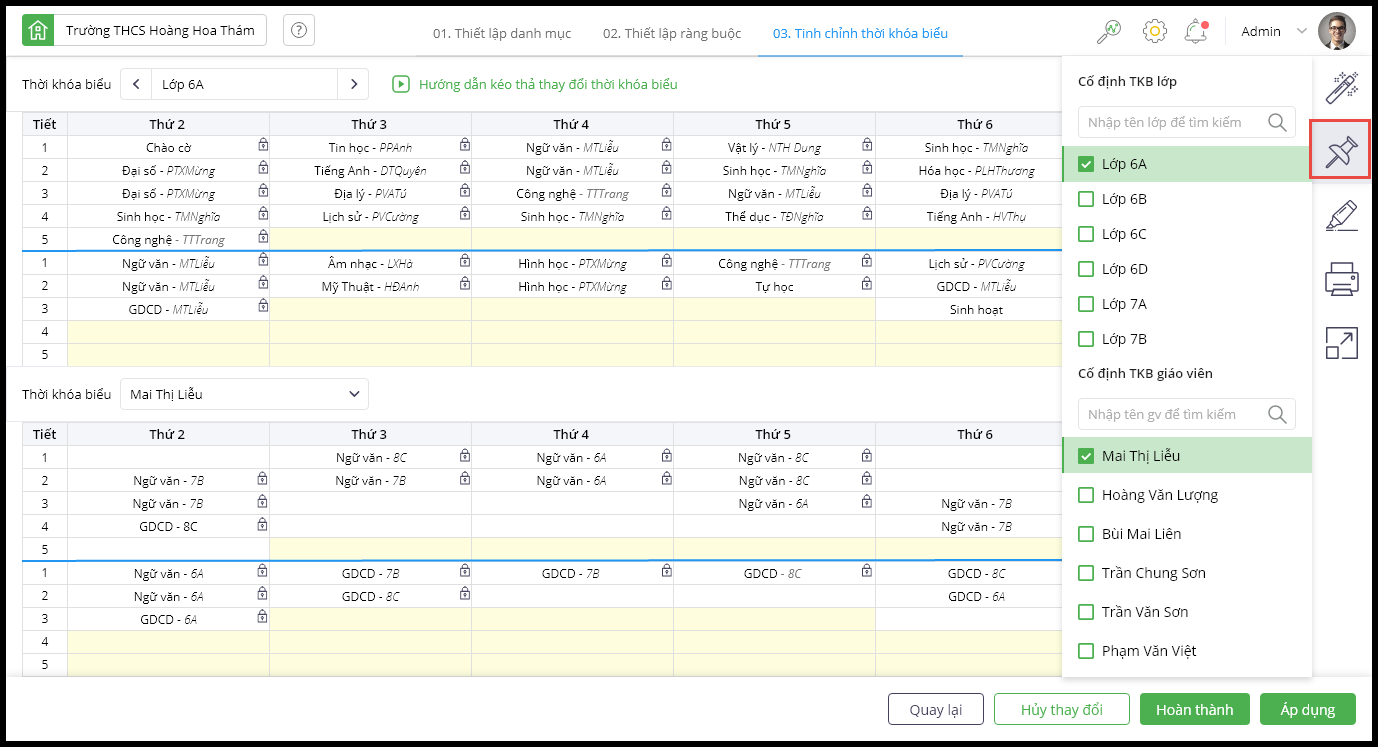
Task: Open the settings gear icon
Action: click(x=1154, y=31)
